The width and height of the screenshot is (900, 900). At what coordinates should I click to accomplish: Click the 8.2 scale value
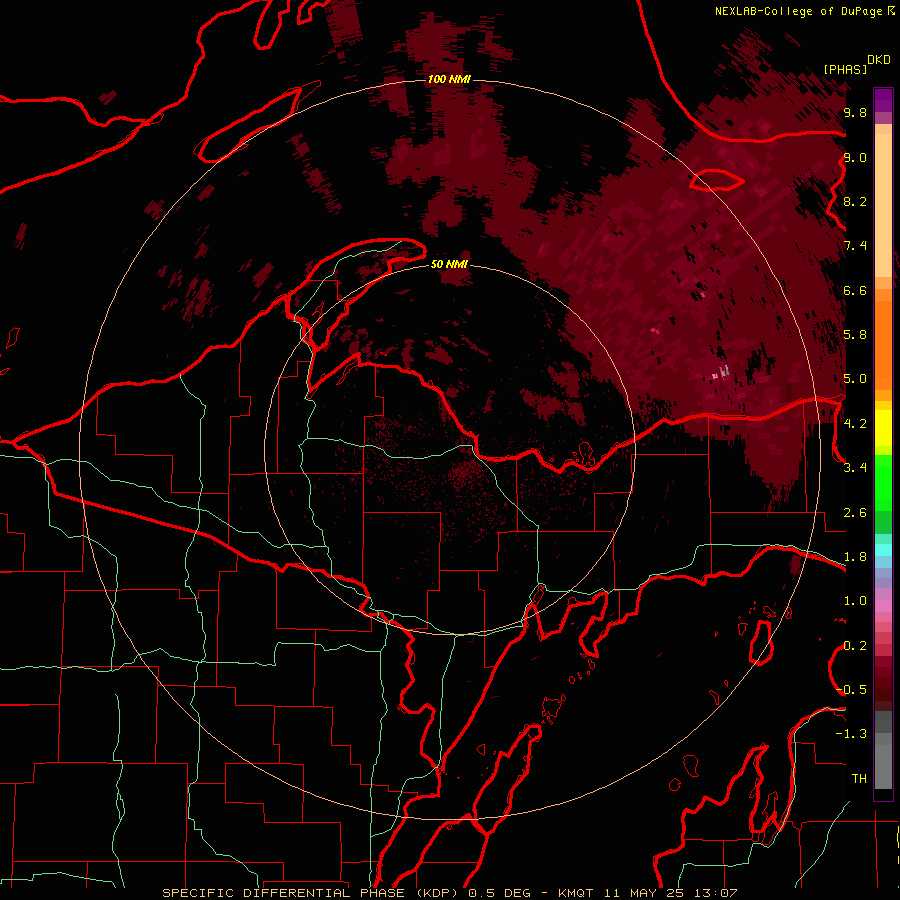[x=855, y=201]
